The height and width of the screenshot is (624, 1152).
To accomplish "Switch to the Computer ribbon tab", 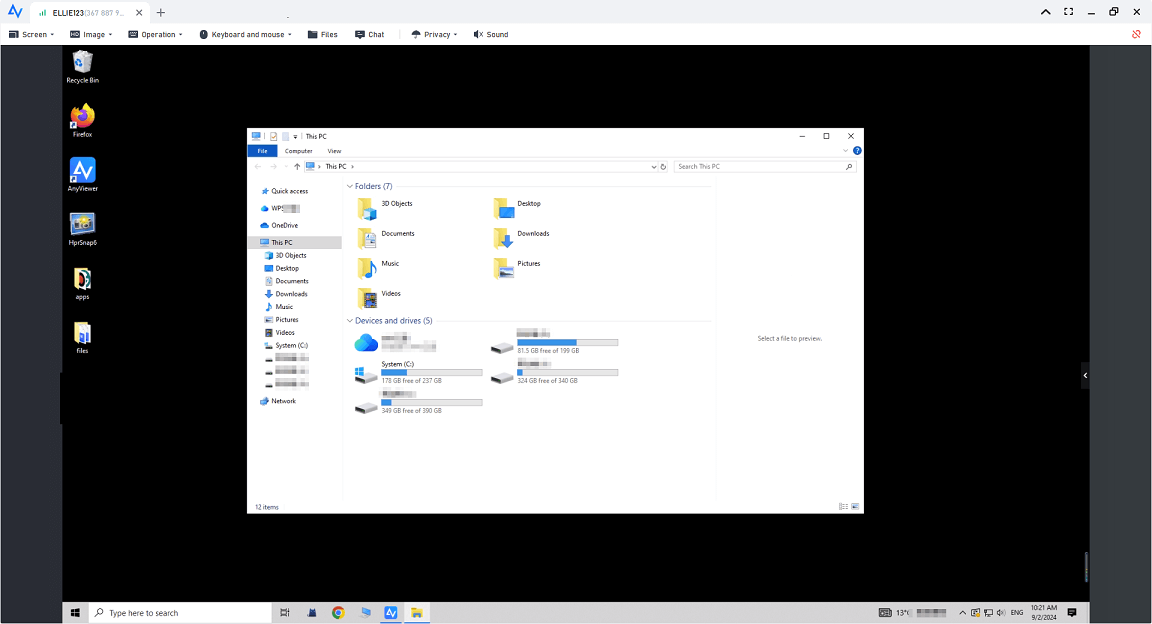I will click(298, 151).
